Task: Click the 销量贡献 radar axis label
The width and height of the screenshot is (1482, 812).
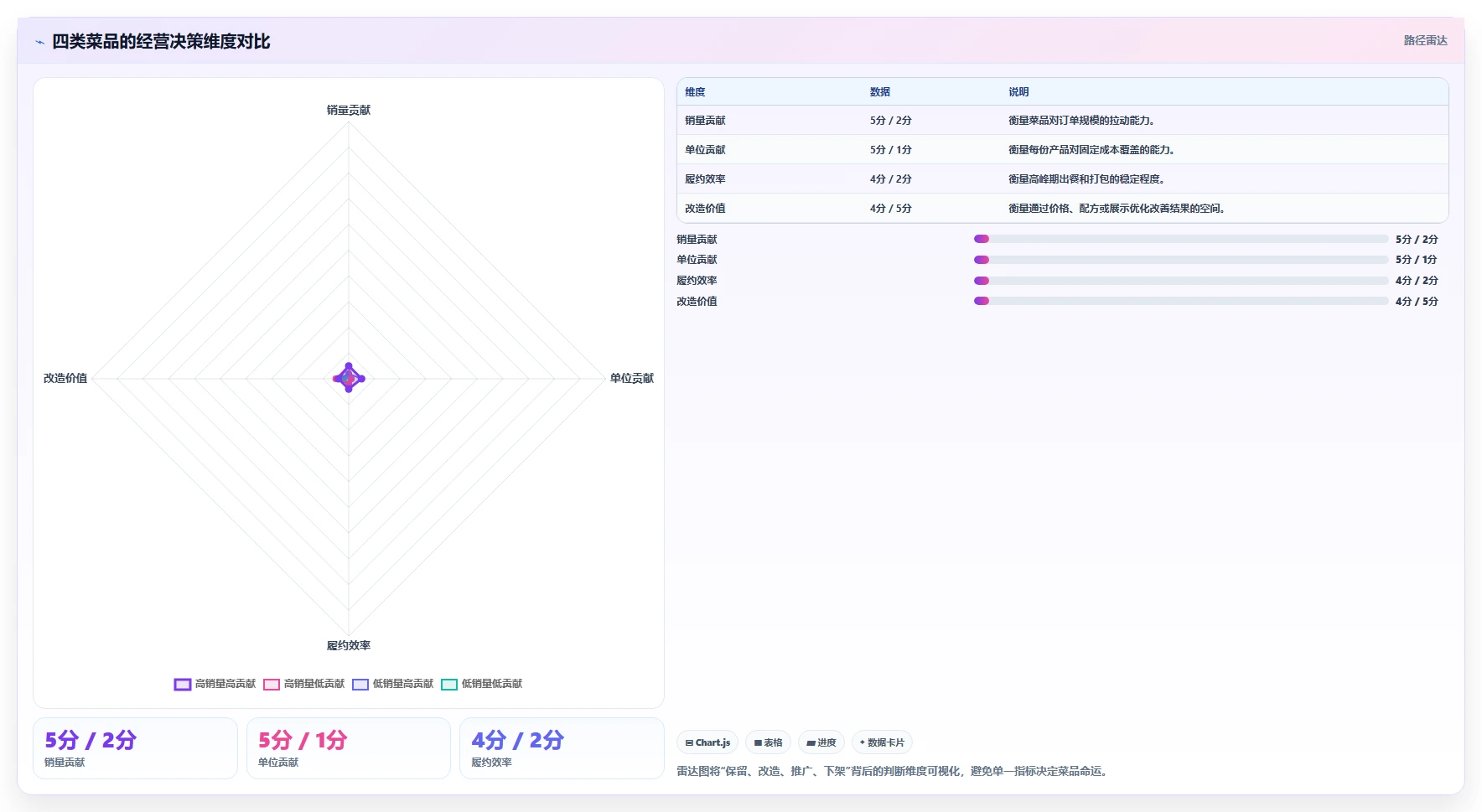Action: click(x=349, y=111)
